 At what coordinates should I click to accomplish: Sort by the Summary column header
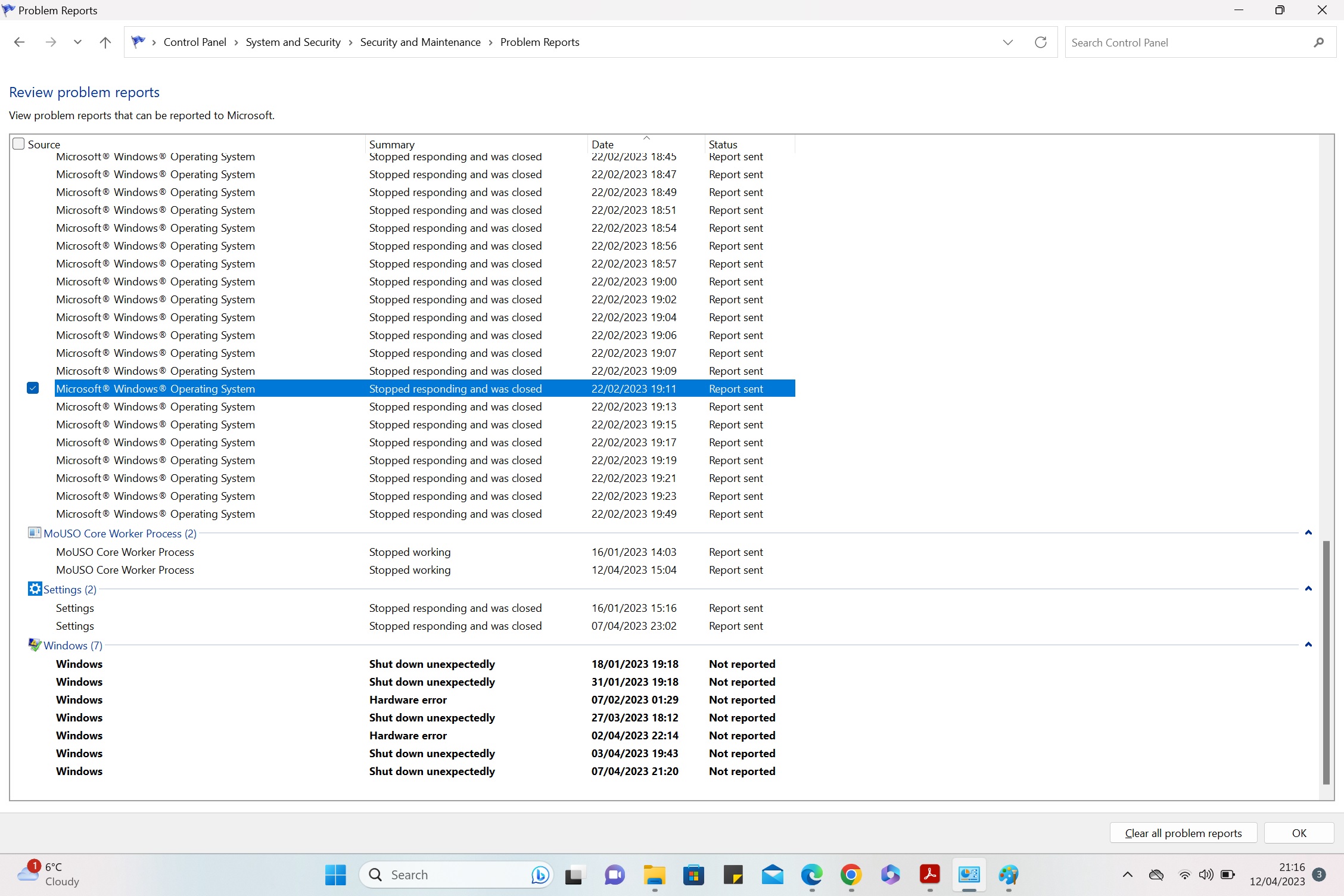point(477,144)
